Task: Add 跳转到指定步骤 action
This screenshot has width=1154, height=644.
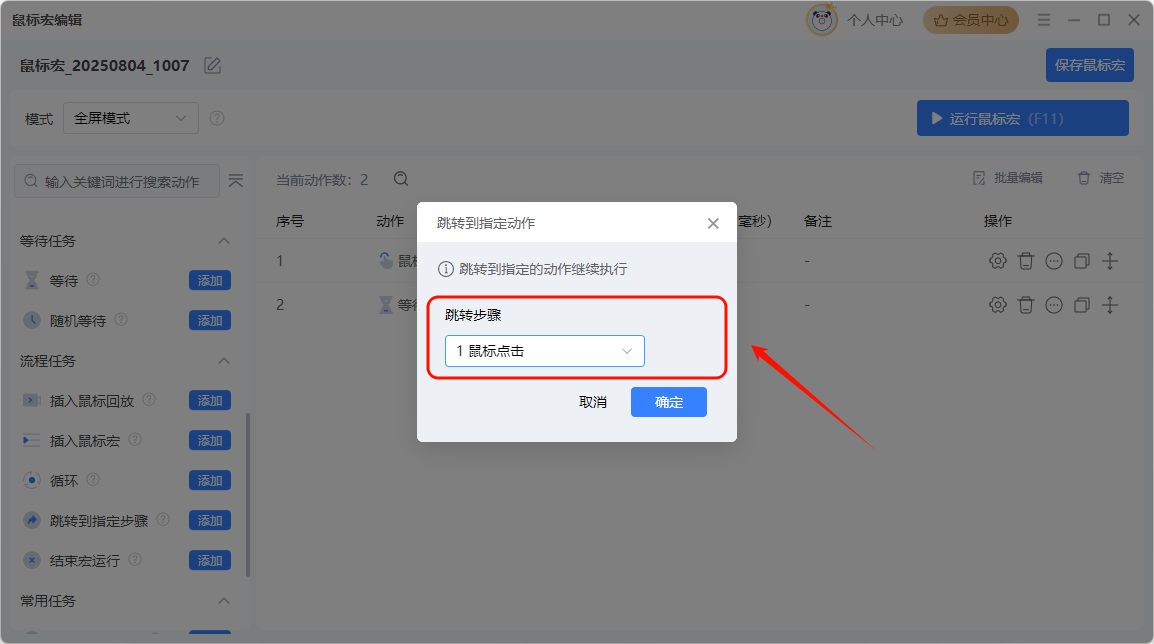Action: pyautogui.click(x=210, y=520)
